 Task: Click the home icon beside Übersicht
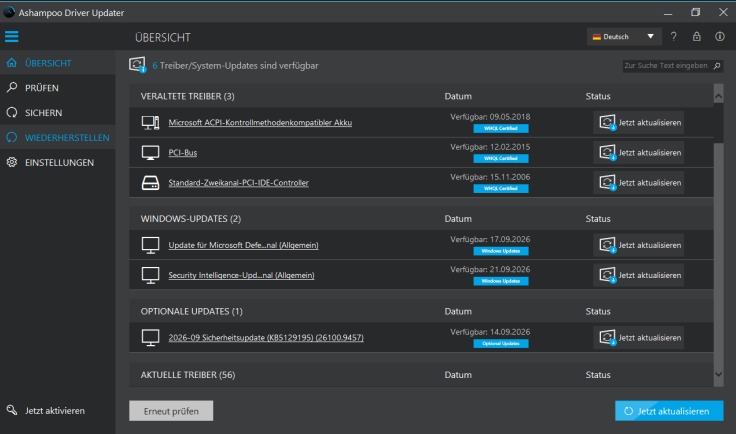click(x=12, y=63)
